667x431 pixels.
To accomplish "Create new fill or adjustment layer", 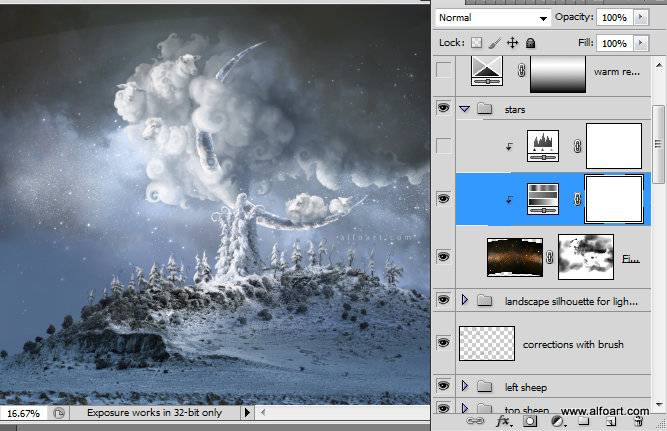I will [557, 421].
